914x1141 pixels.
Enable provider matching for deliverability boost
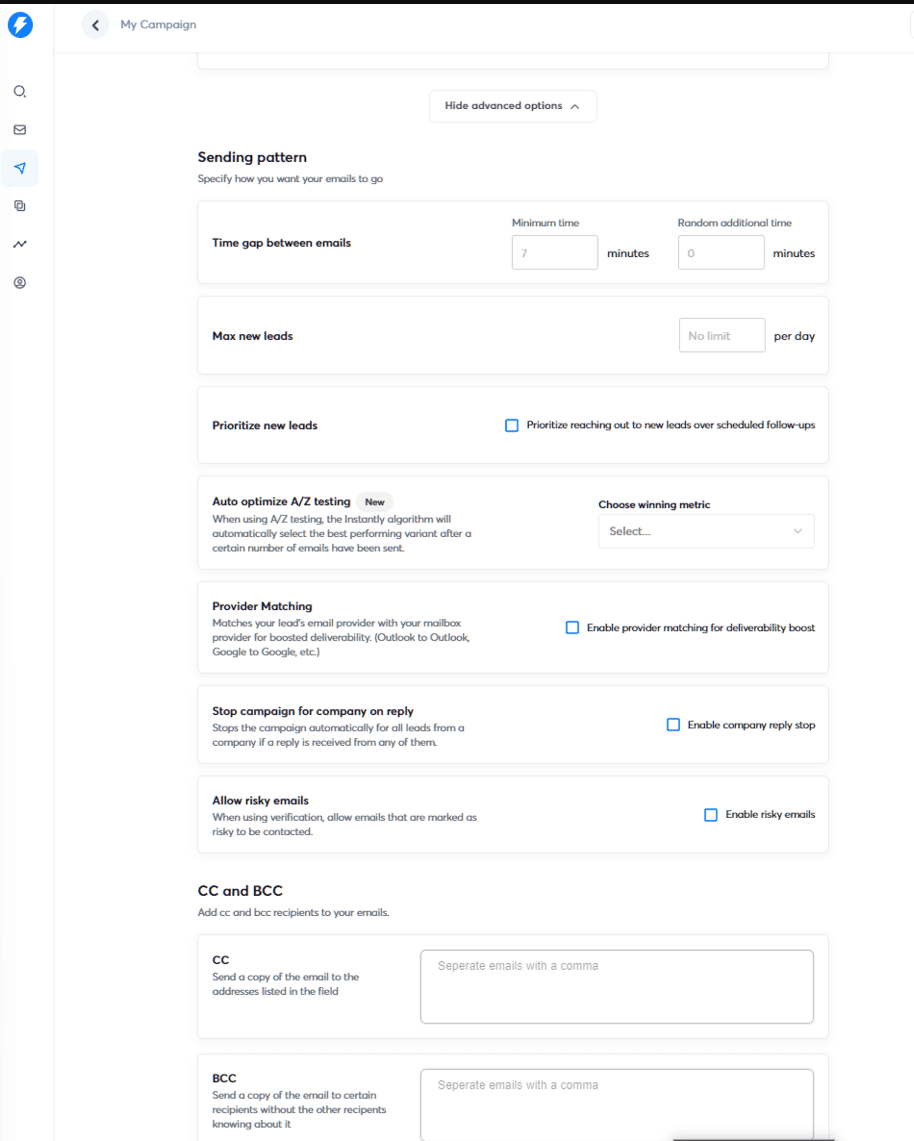[572, 627]
